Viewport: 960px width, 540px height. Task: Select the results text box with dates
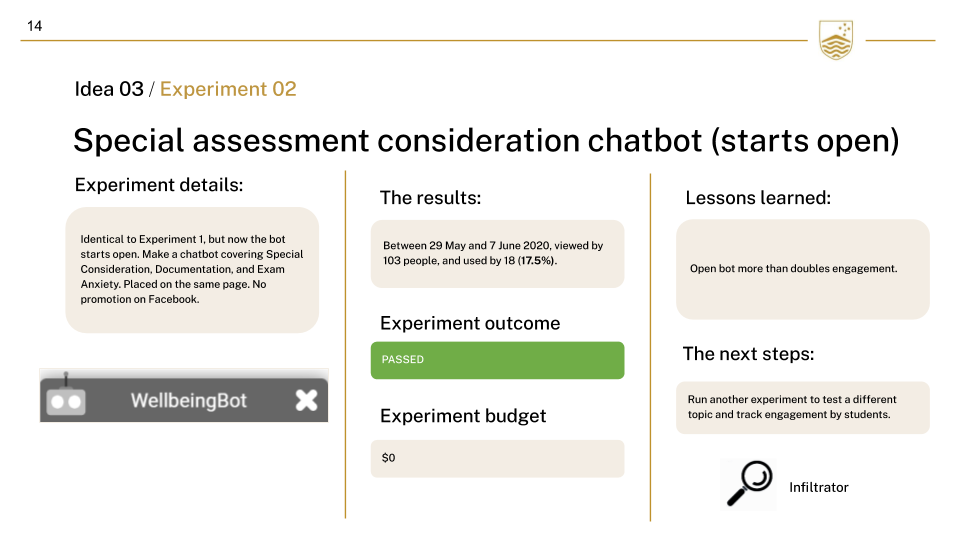tap(497, 254)
